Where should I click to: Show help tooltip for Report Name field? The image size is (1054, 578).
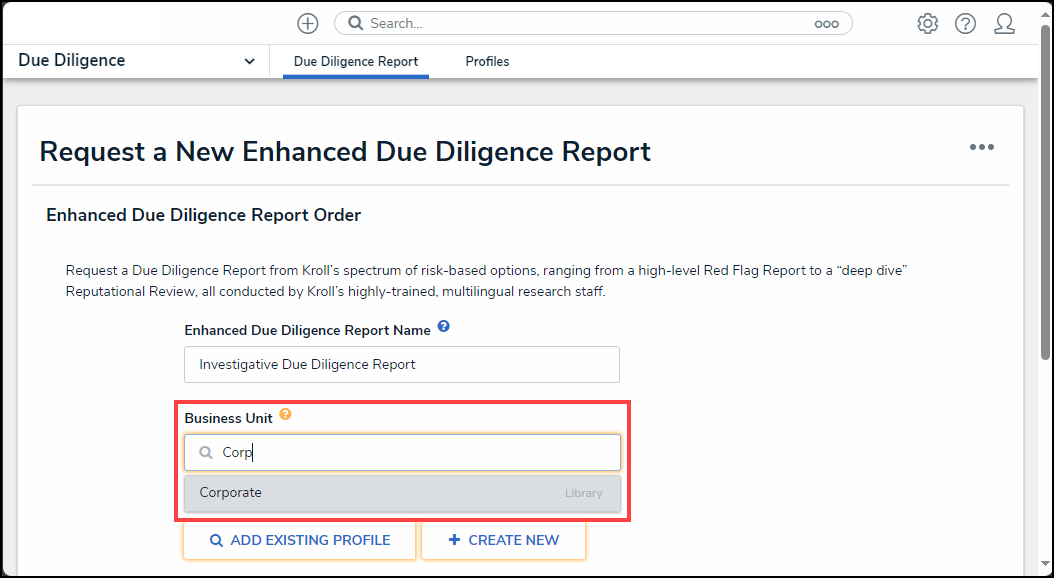(443, 327)
